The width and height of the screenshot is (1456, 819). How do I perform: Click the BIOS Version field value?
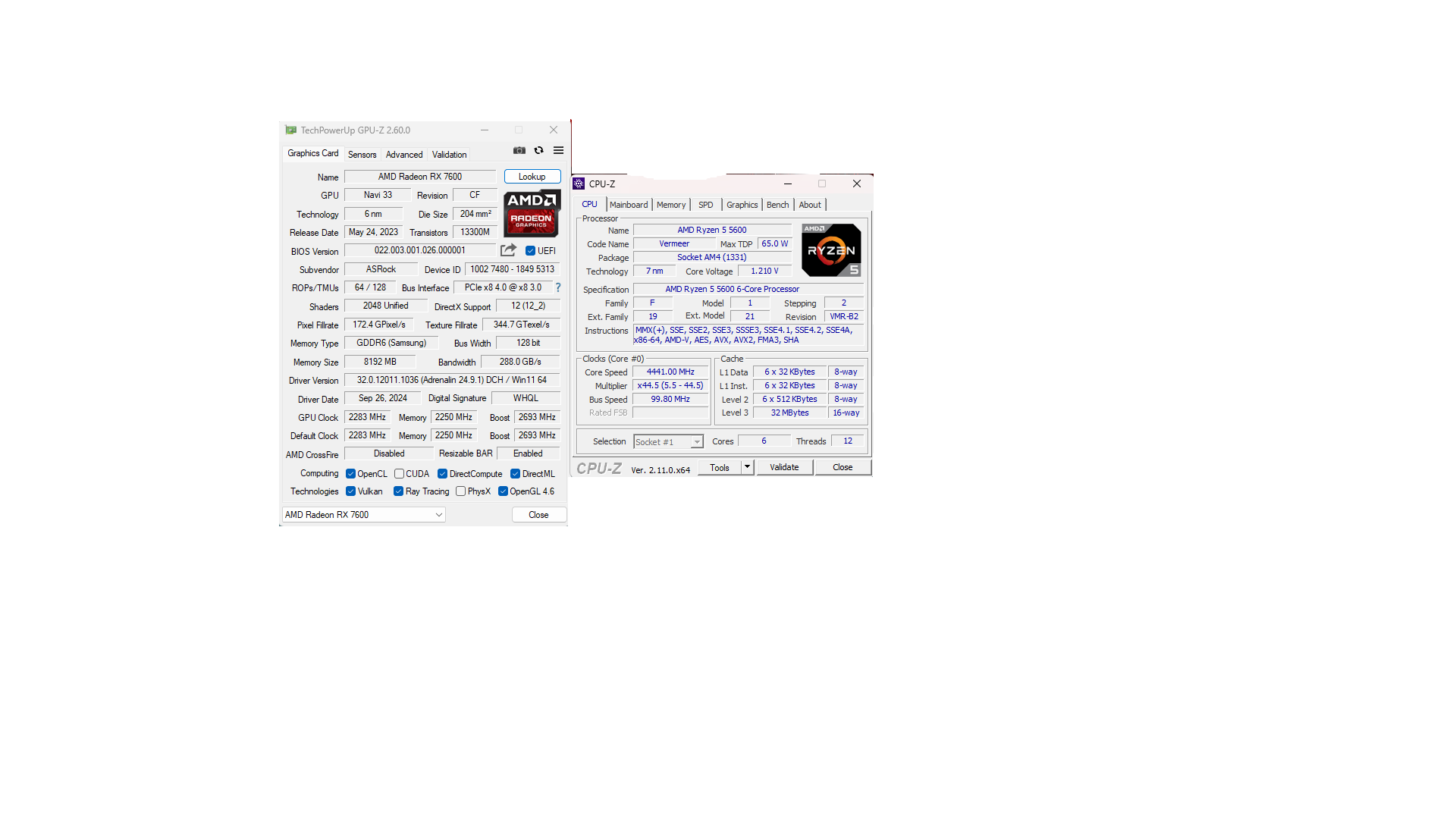pyautogui.click(x=420, y=250)
